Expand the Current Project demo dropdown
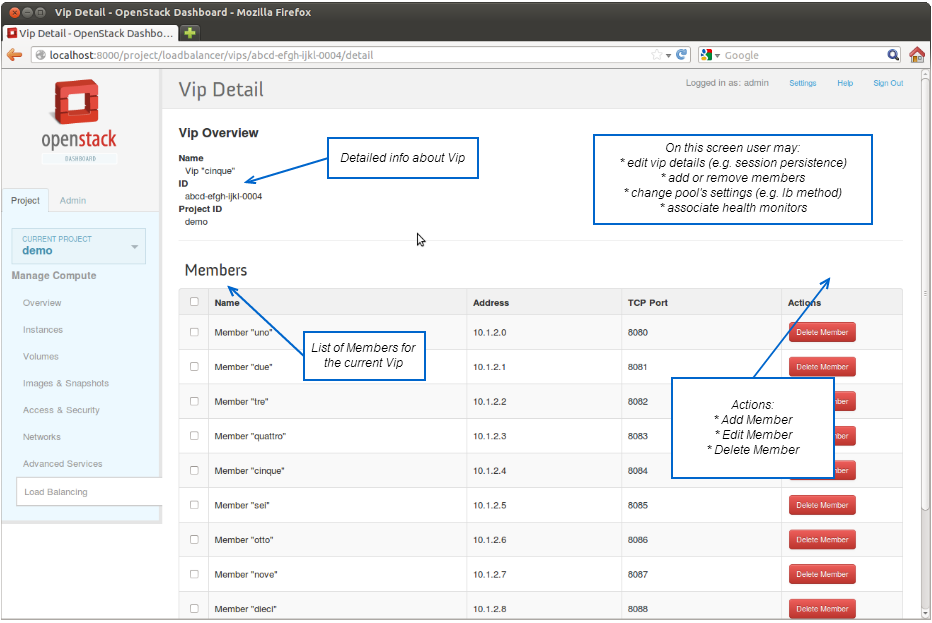The height and width of the screenshot is (623, 932). 135,246
